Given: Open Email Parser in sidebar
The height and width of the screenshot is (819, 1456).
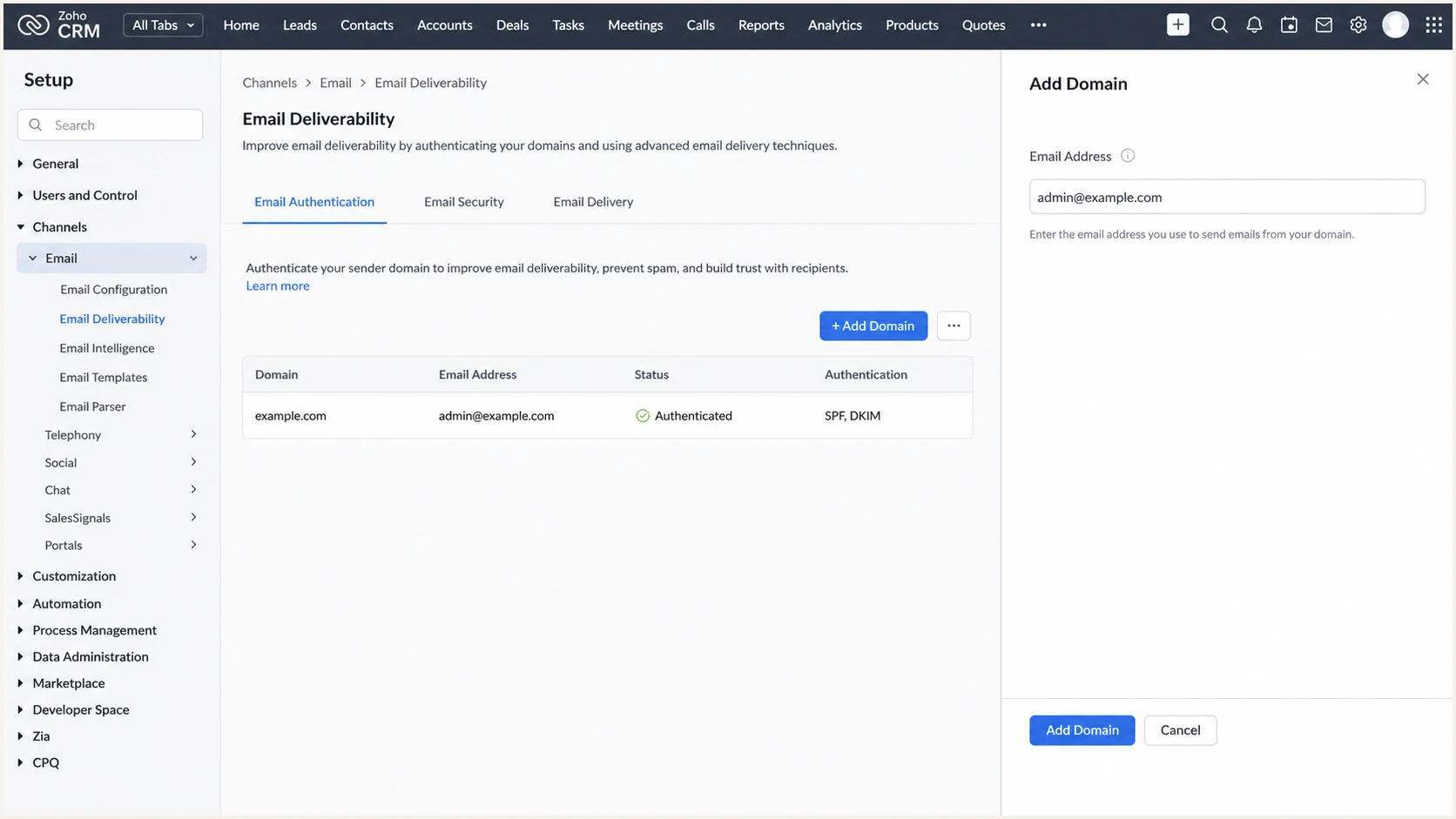Looking at the screenshot, I should pyautogui.click(x=92, y=406).
